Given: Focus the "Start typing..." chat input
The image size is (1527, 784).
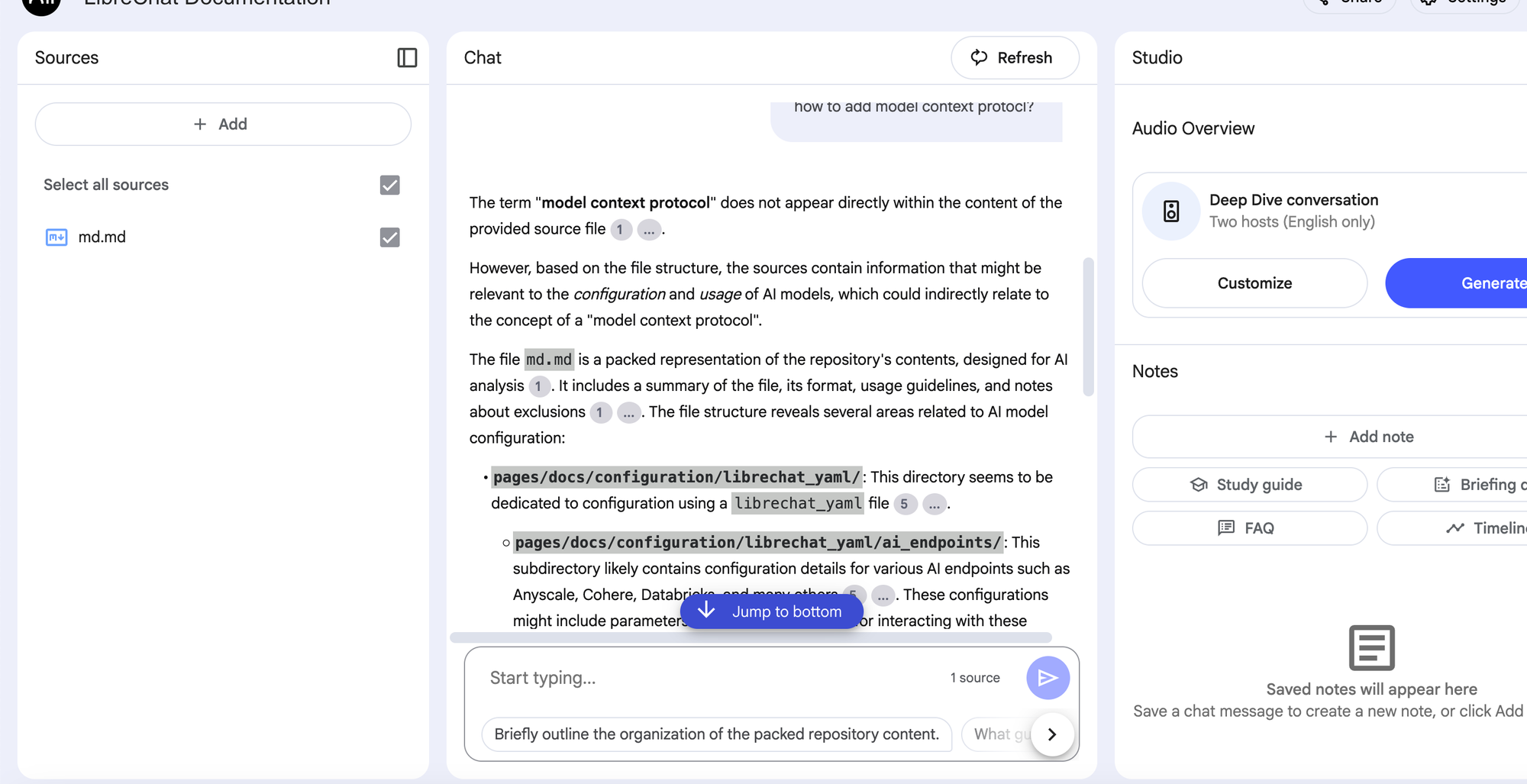Looking at the screenshot, I should [710, 678].
